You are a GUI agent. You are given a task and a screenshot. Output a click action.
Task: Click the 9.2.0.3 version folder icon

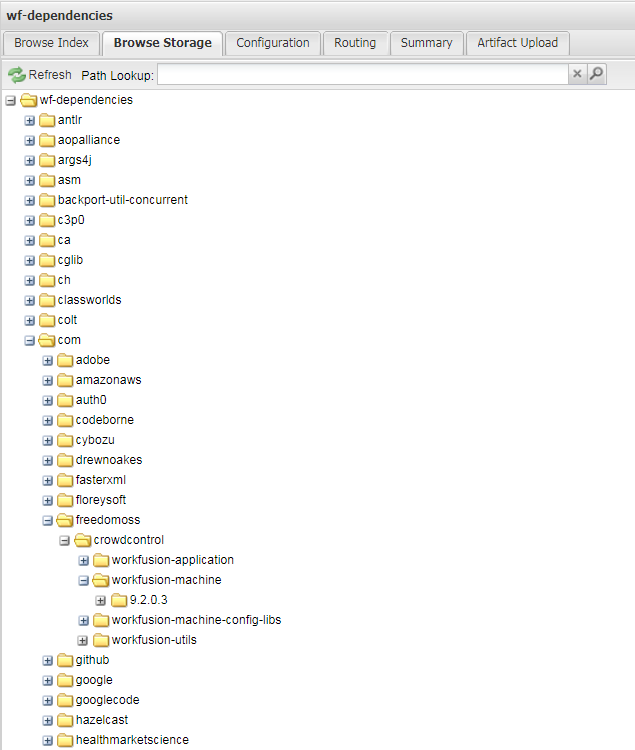tap(119, 600)
